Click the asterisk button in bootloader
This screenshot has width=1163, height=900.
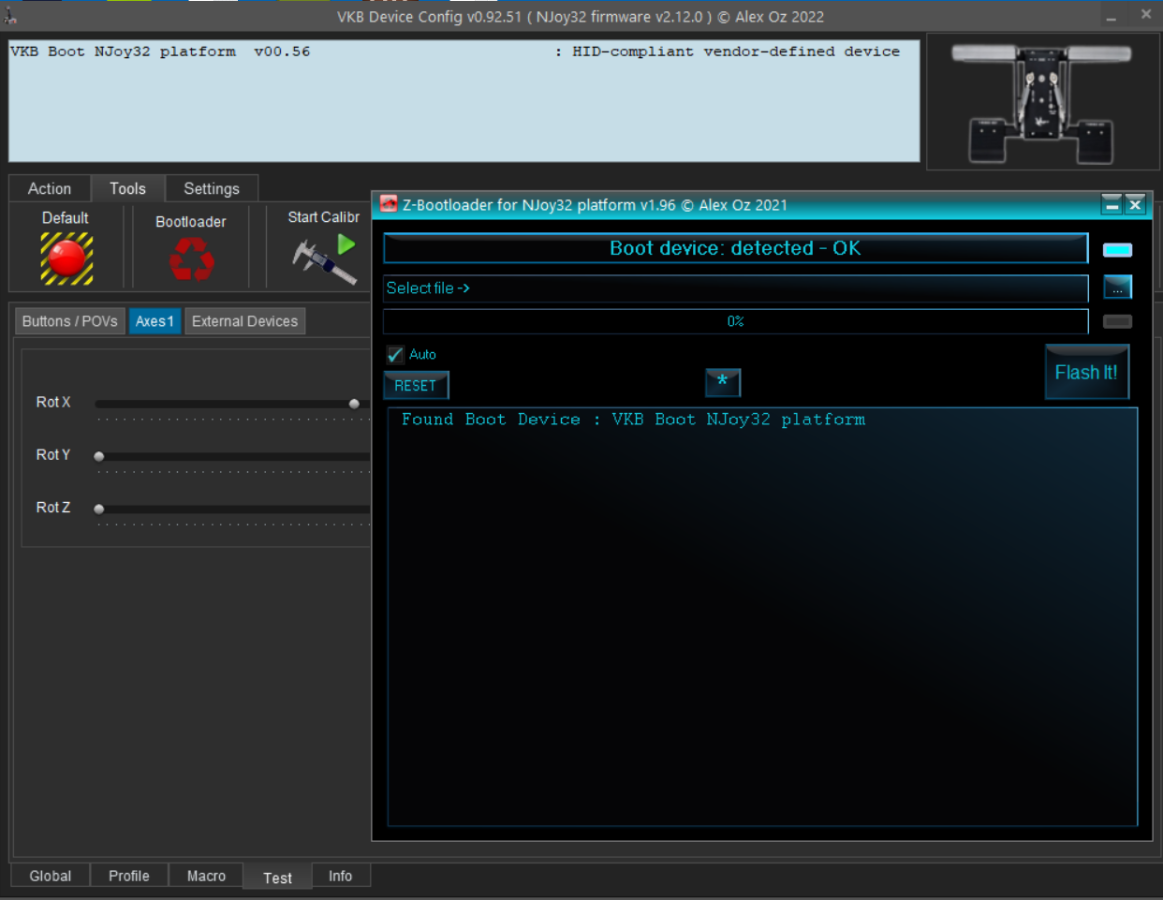click(x=722, y=383)
